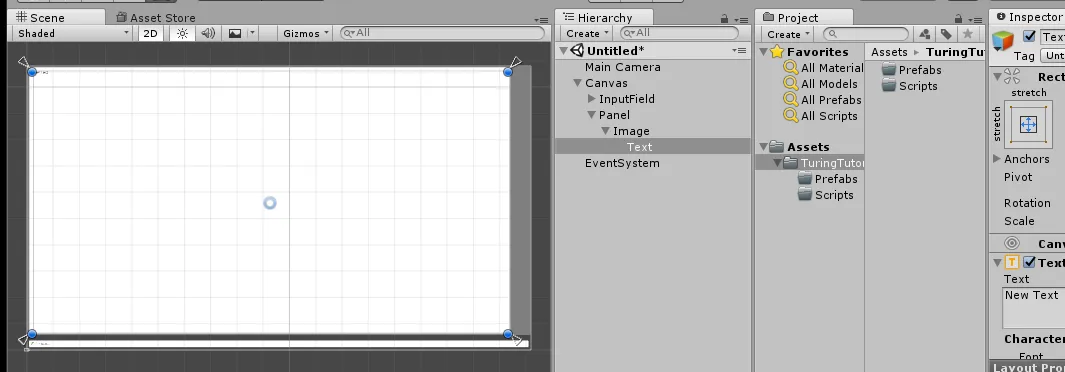The image size is (1065, 372).
Task: Open the Scene panel options menu icon
Action: [x=541, y=20]
